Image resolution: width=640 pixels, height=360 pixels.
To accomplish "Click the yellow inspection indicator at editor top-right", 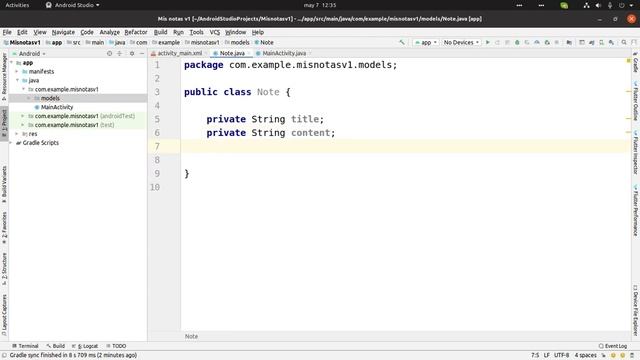I will coord(629,61).
